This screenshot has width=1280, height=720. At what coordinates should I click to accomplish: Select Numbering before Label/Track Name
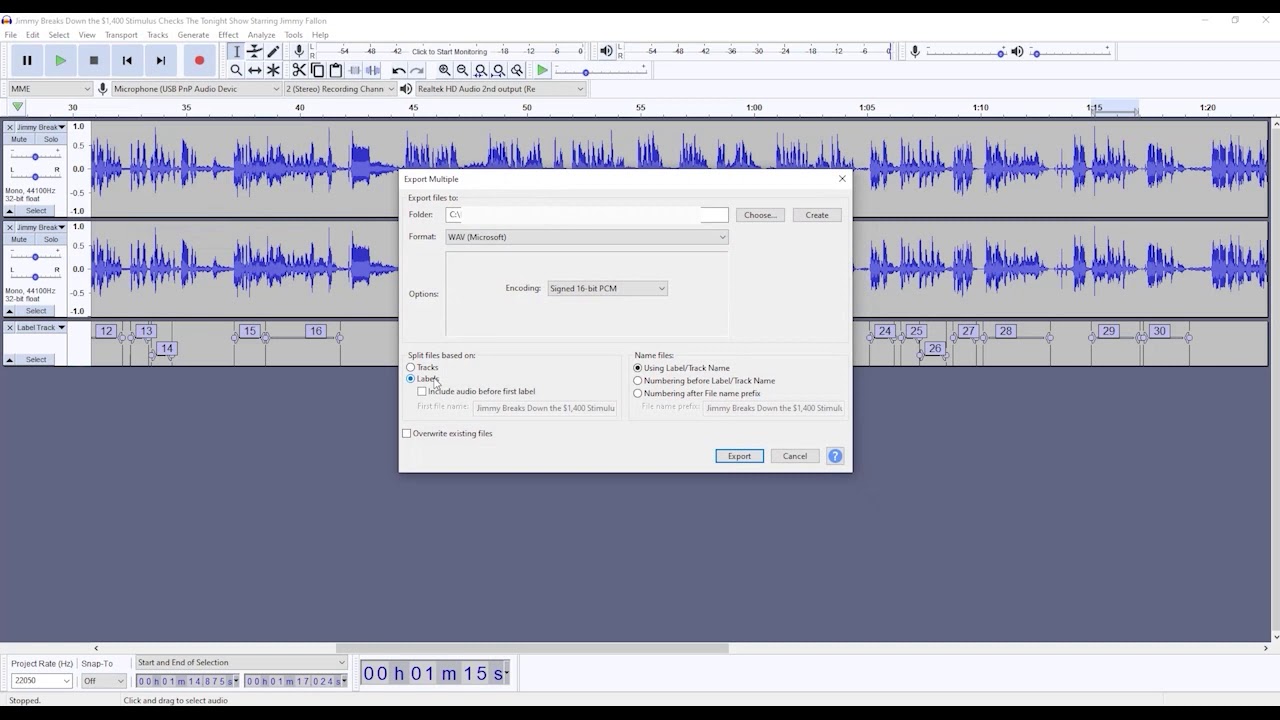pos(638,381)
